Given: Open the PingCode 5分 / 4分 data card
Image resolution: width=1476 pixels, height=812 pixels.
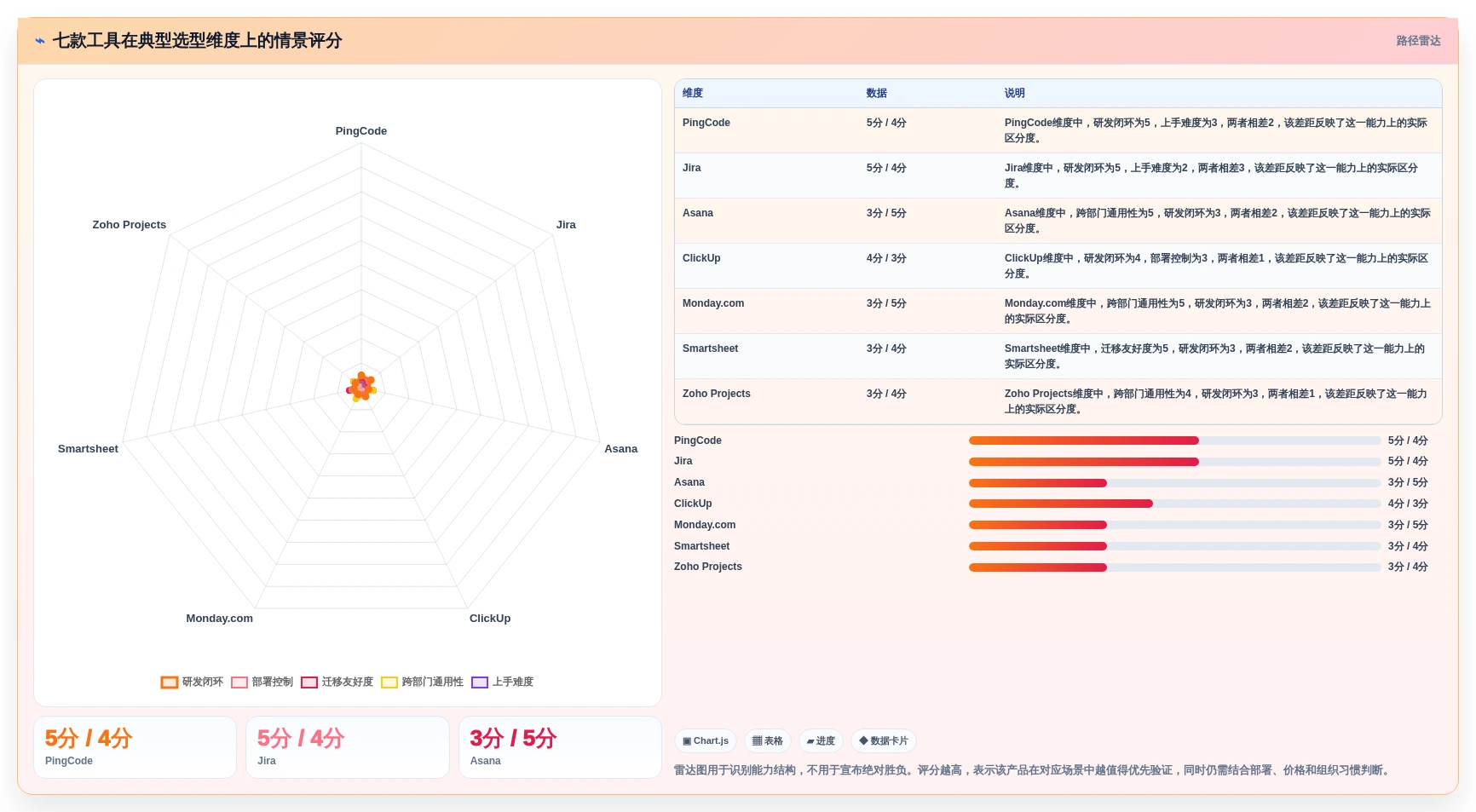Looking at the screenshot, I should [x=135, y=747].
